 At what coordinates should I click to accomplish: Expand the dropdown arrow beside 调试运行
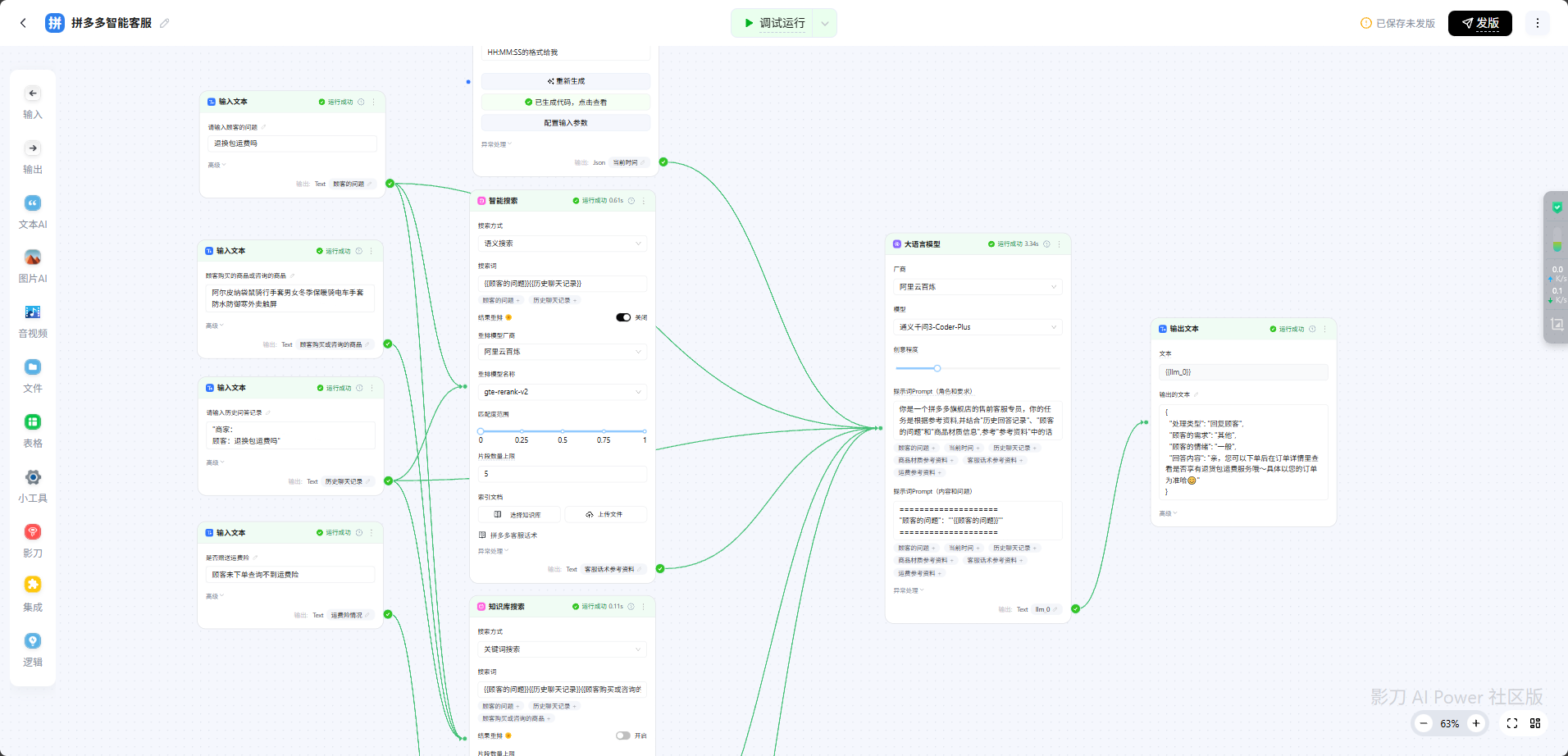[x=825, y=23]
